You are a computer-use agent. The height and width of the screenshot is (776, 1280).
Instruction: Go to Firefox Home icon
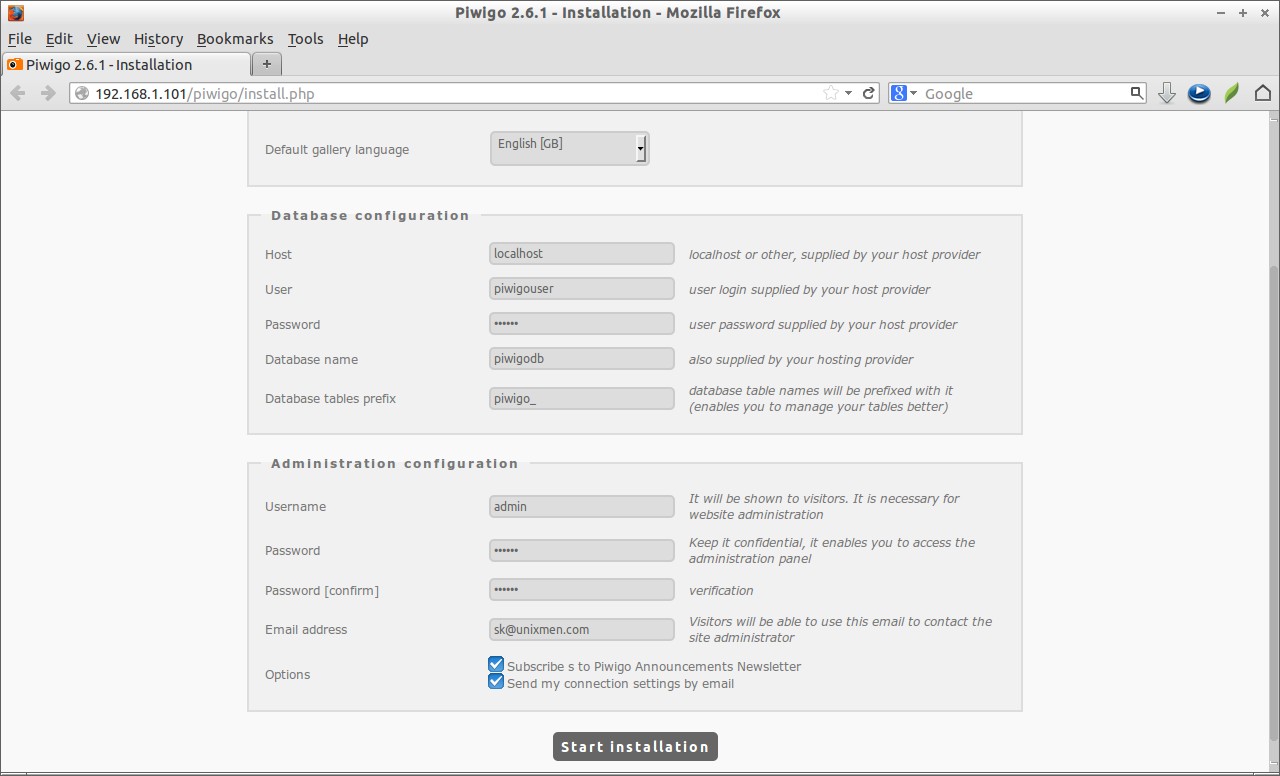tap(1262, 93)
